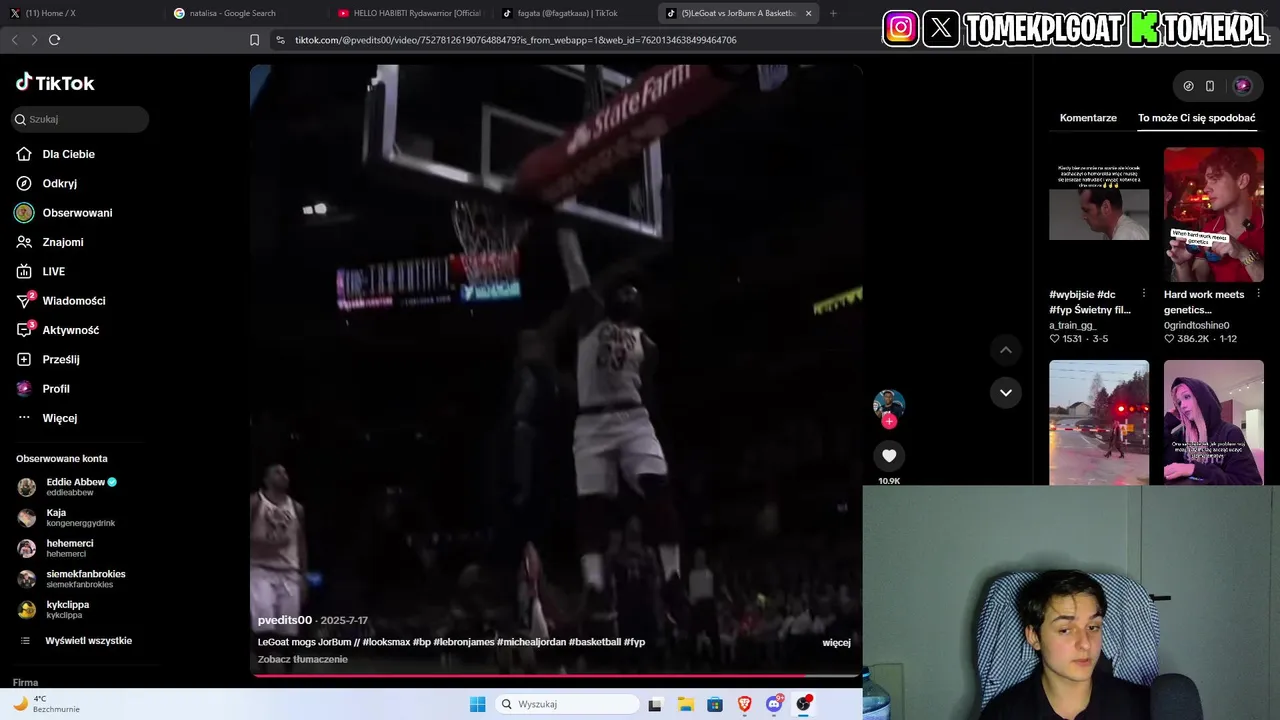Open kykclippa followed account

[x=54, y=609]
